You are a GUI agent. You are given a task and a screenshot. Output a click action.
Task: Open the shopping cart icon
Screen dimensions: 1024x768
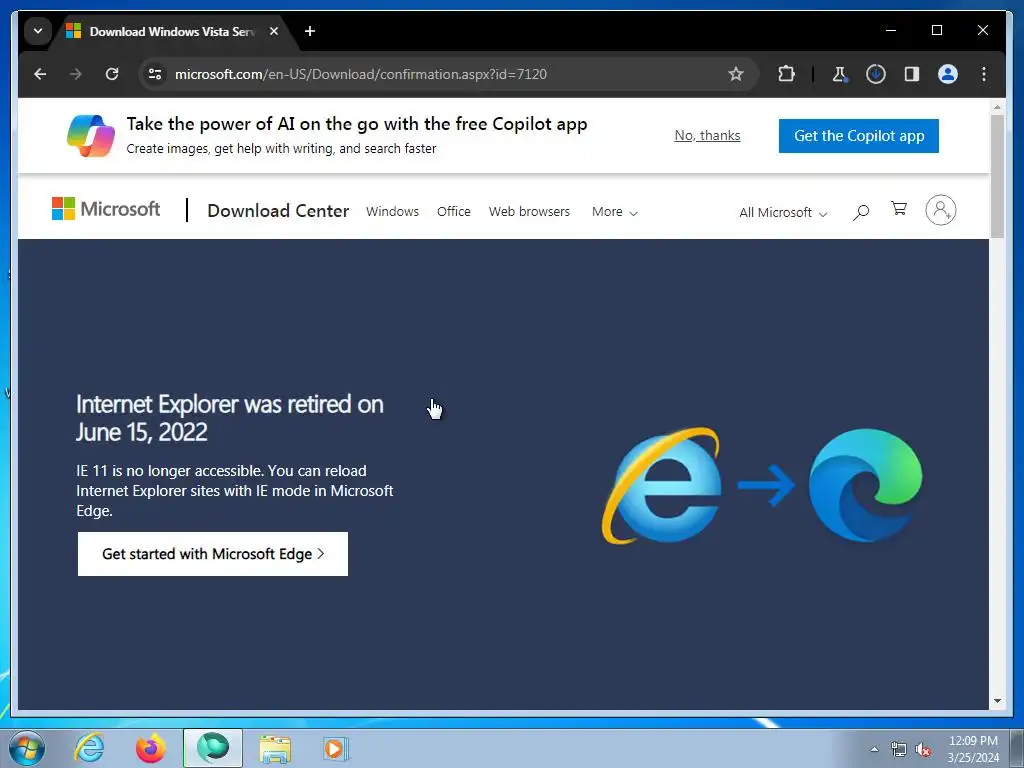(x=899, y=208)
